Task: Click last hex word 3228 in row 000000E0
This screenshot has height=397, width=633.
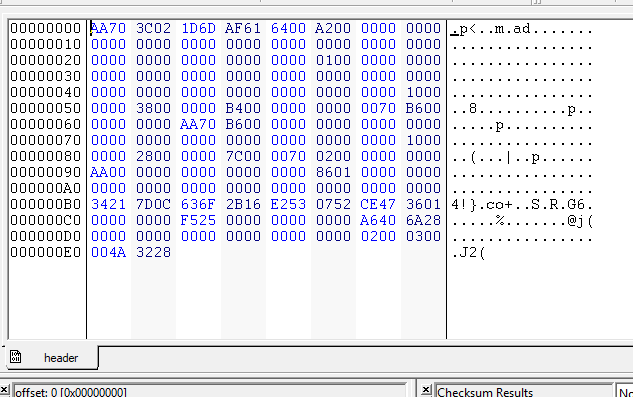Action: (153, 252)
